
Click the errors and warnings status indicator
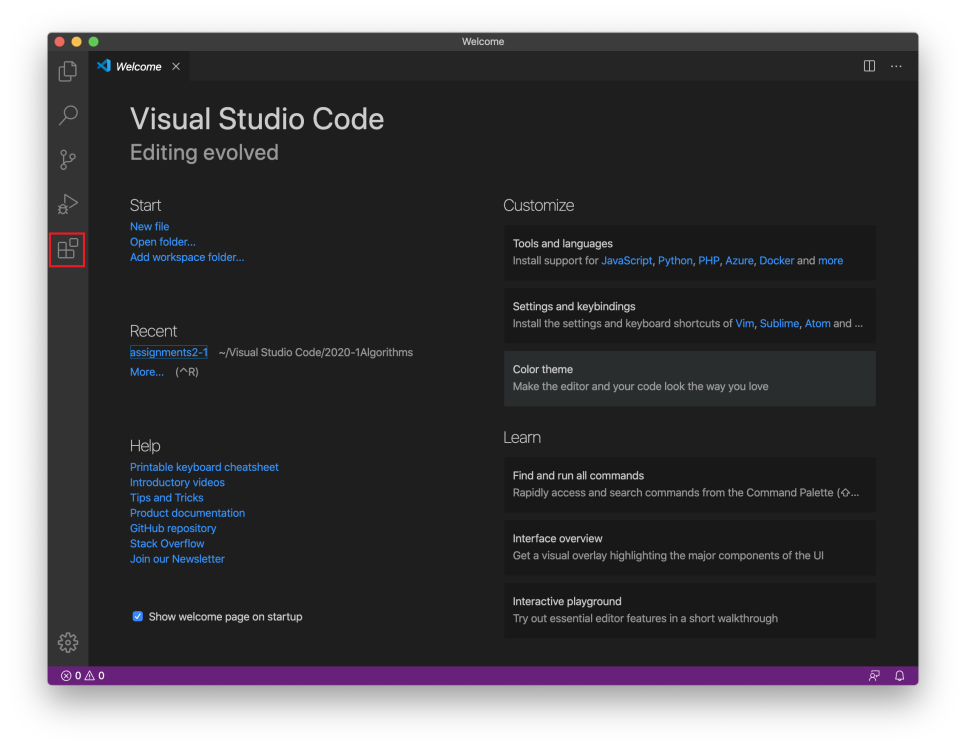83,676
